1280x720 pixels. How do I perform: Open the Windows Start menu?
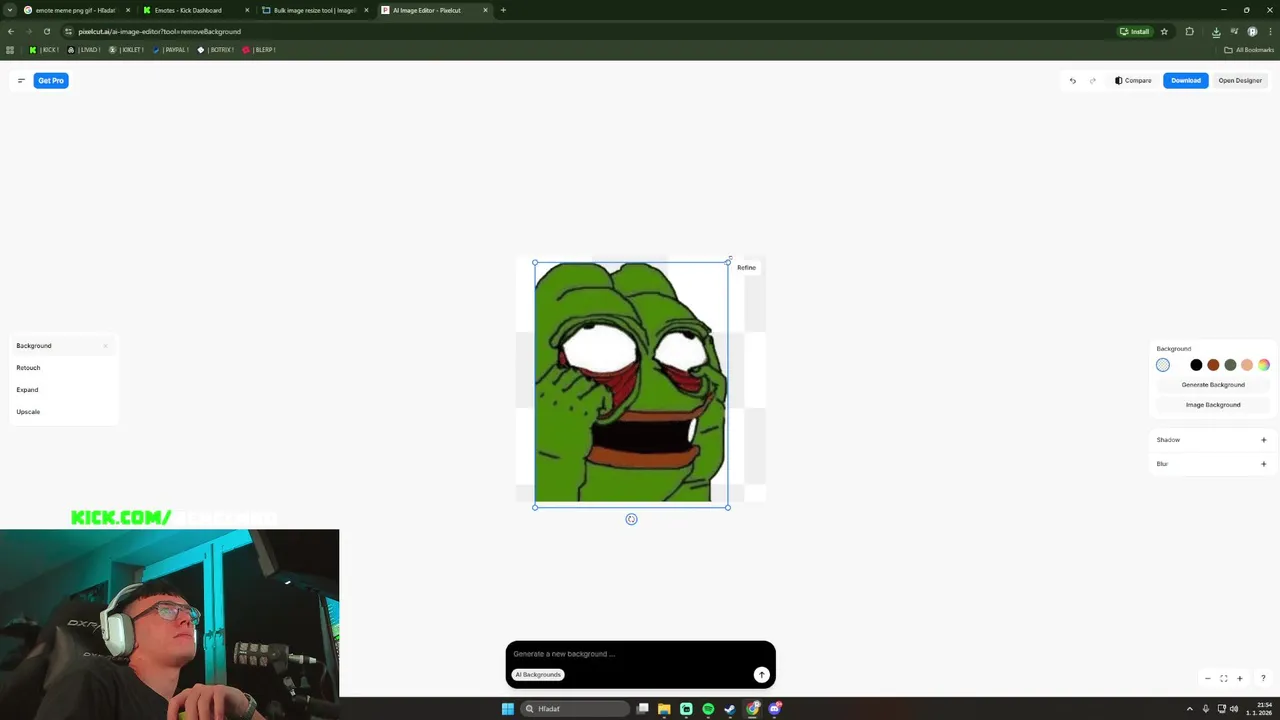(x=507, y=708)
